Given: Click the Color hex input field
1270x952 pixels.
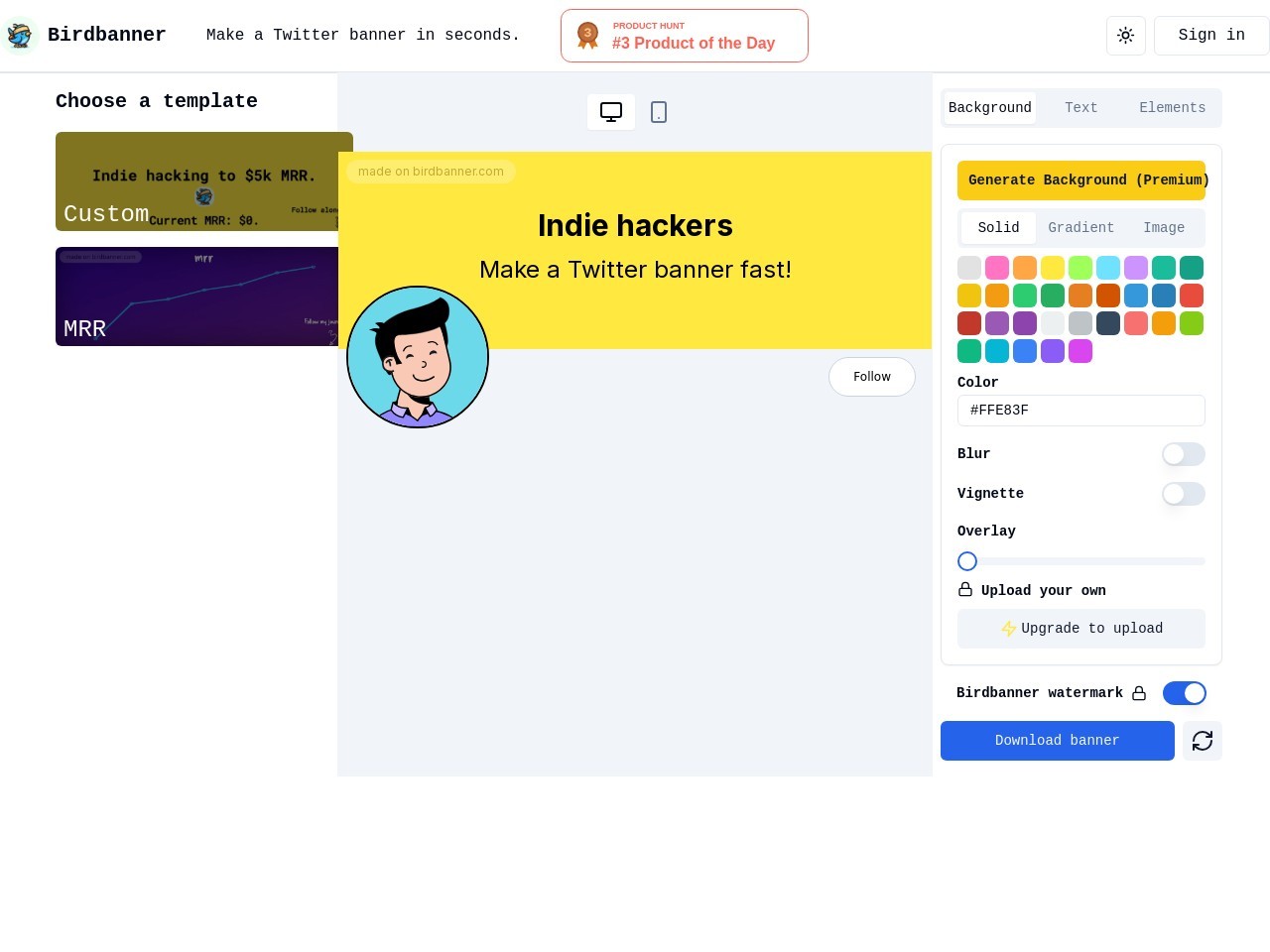Looking at the screenshot, I should pos(1081,411).
